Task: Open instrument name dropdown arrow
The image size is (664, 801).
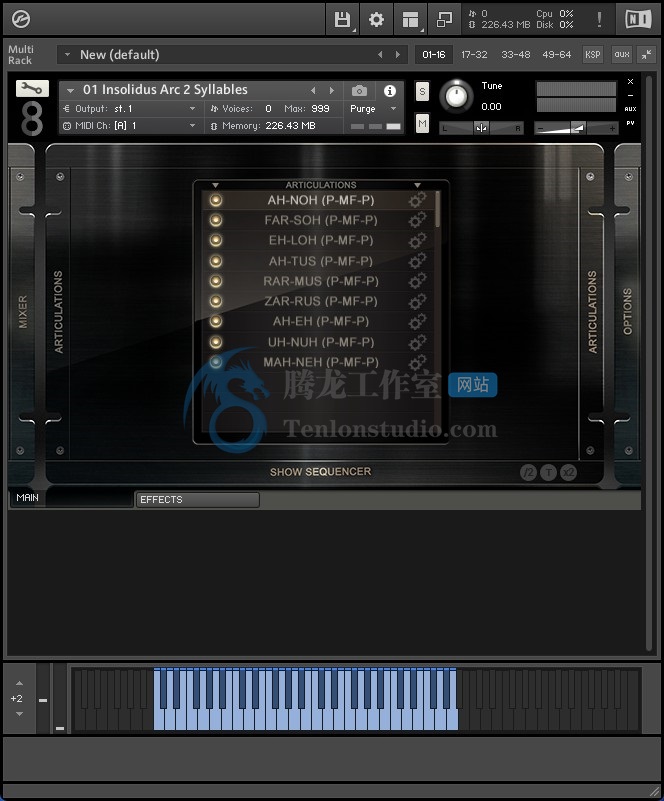Action: pyautogui.click(x=70, y=90)
